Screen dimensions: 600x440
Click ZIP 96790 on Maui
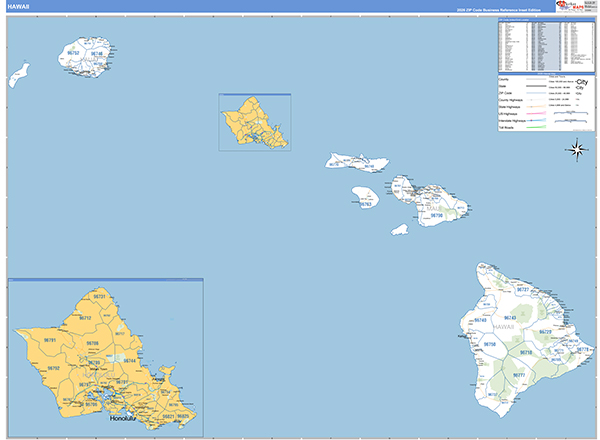pos(437,215)
